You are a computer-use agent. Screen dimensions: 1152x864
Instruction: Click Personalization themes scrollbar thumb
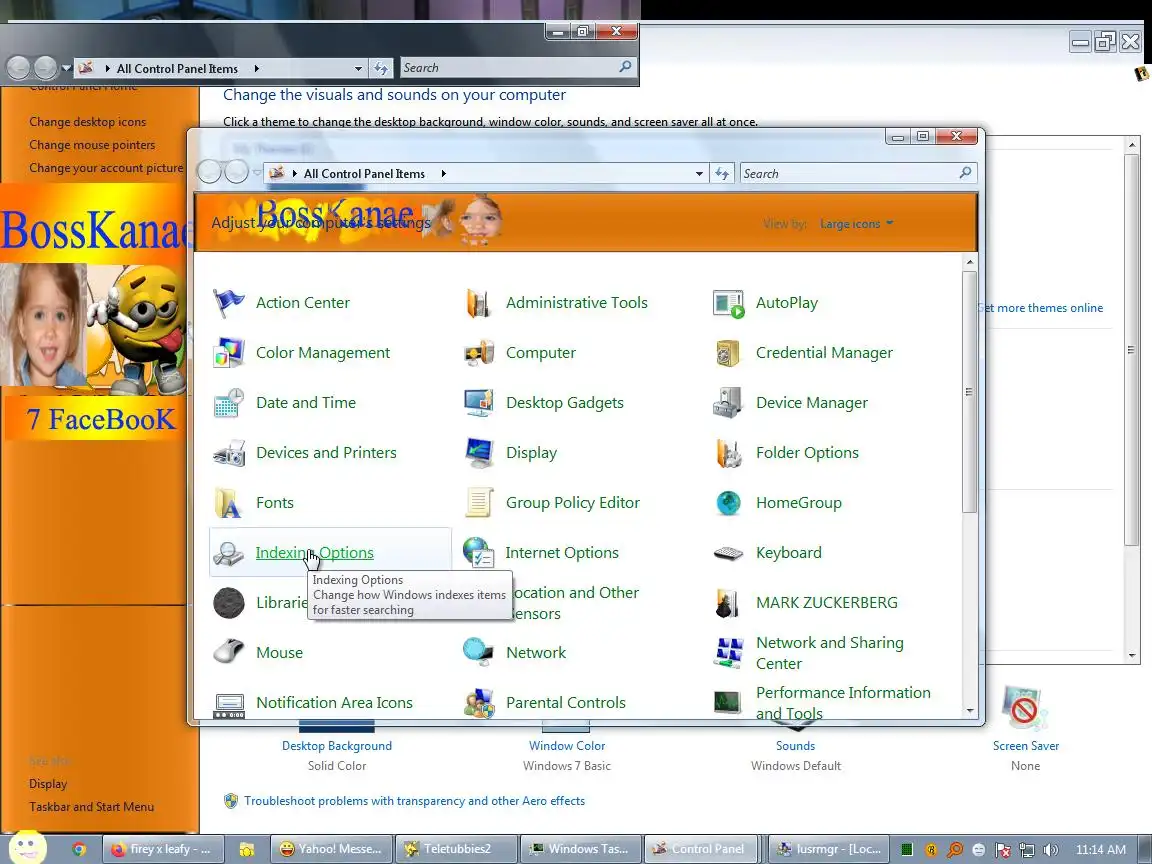point(1131,349)
